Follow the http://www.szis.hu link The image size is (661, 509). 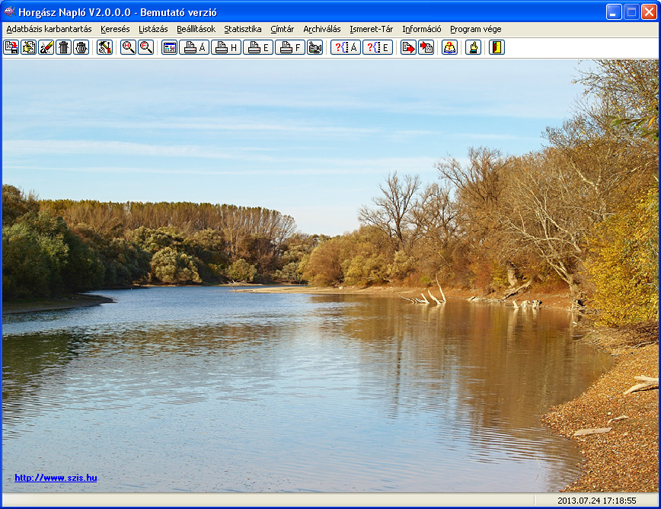click(x=56, y=478)
